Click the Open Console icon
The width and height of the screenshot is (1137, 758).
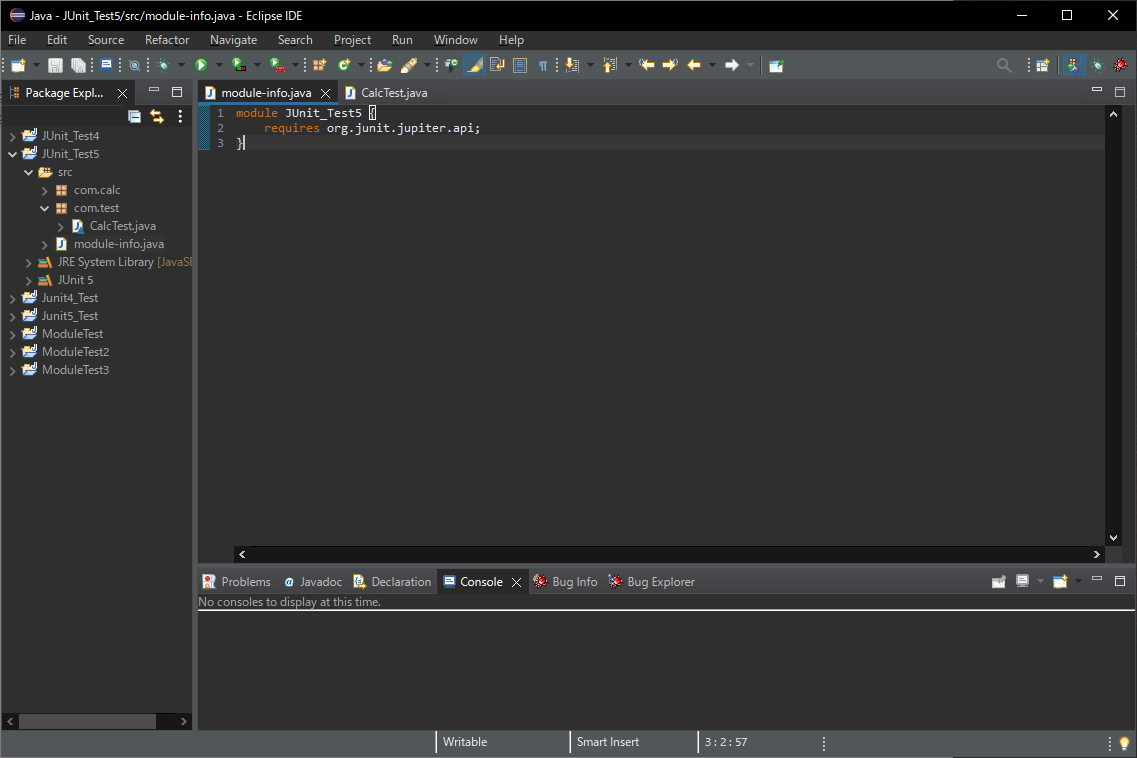point(1060,581)
